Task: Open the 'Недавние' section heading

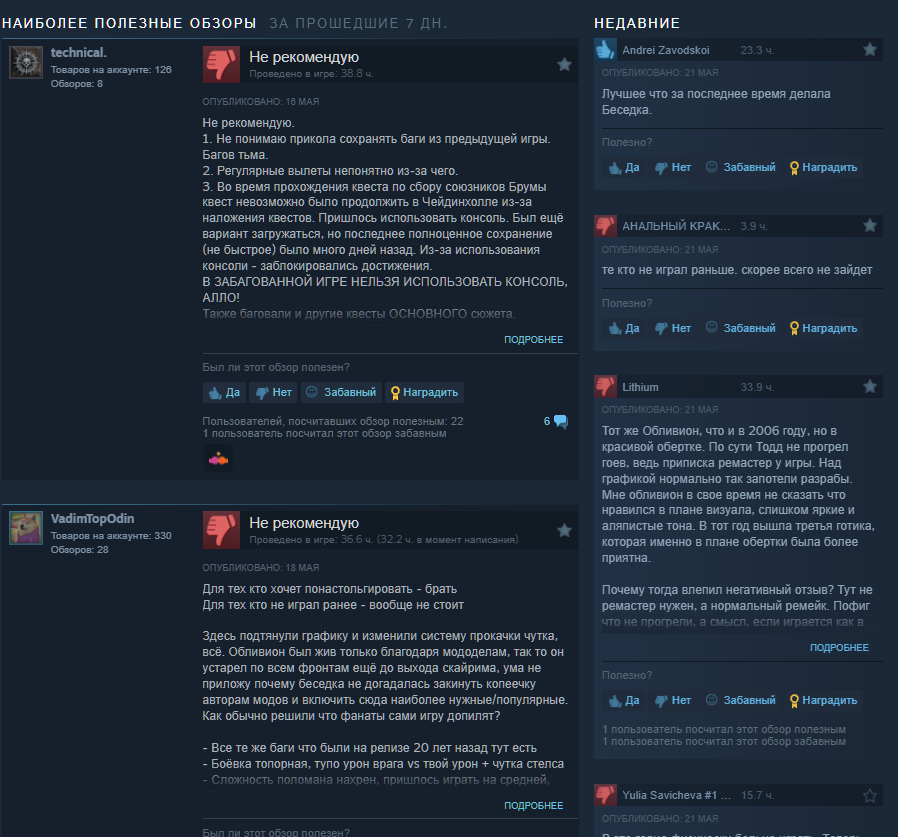Action: point(637,23)
